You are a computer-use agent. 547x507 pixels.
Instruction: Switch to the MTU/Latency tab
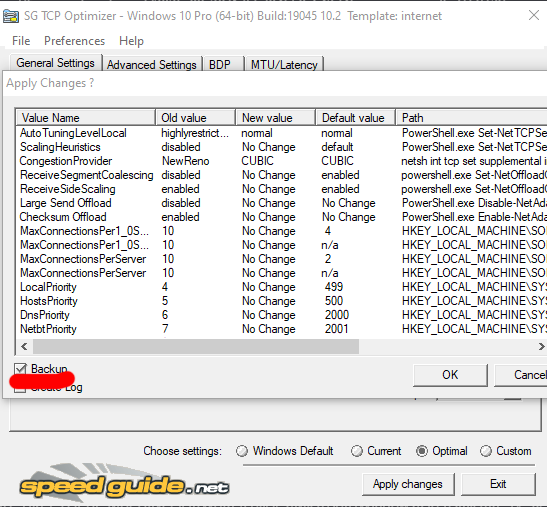click(x=284, y=65)
